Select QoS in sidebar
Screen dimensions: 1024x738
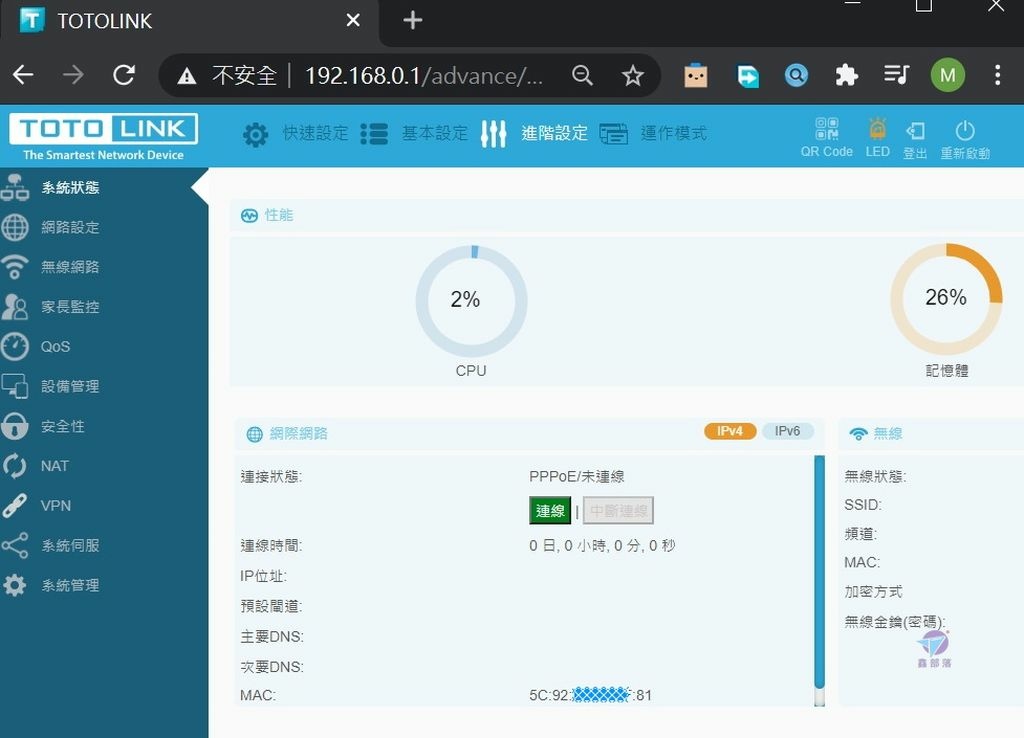pos(56,347)
